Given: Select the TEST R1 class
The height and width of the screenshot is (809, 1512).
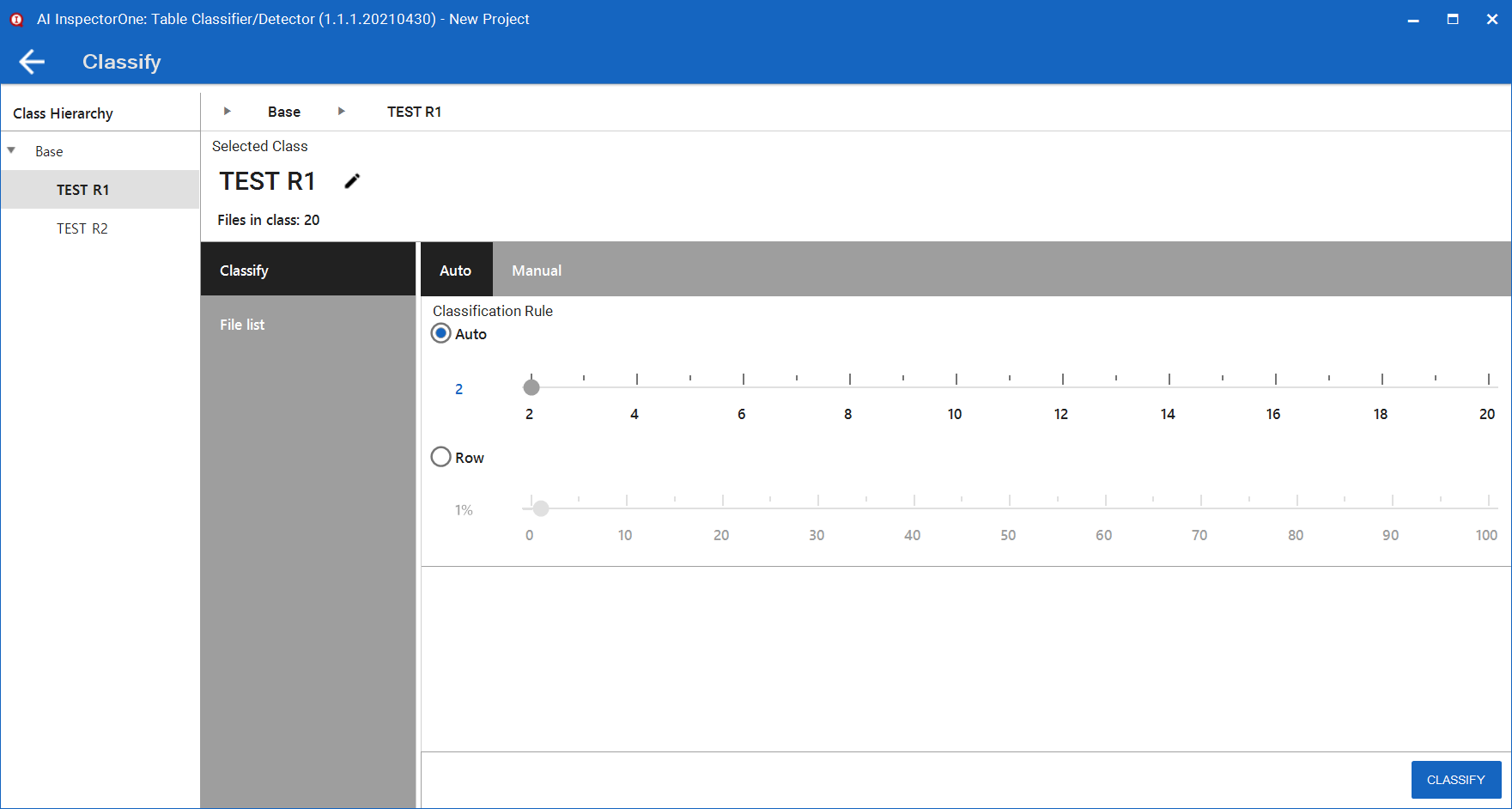Looking at the screenshot, I should coord(83,189).
